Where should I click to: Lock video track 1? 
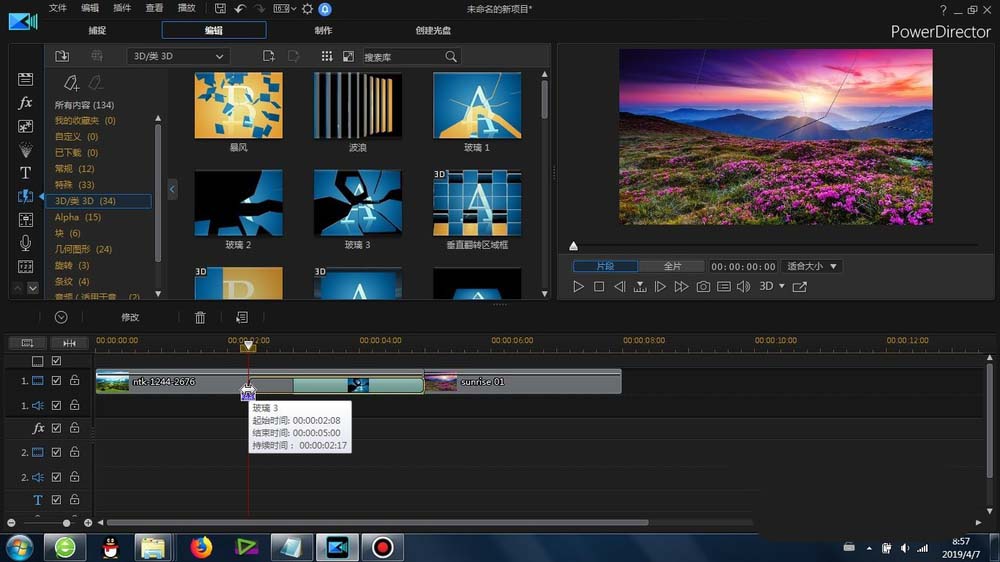click(x=75, y=380)
